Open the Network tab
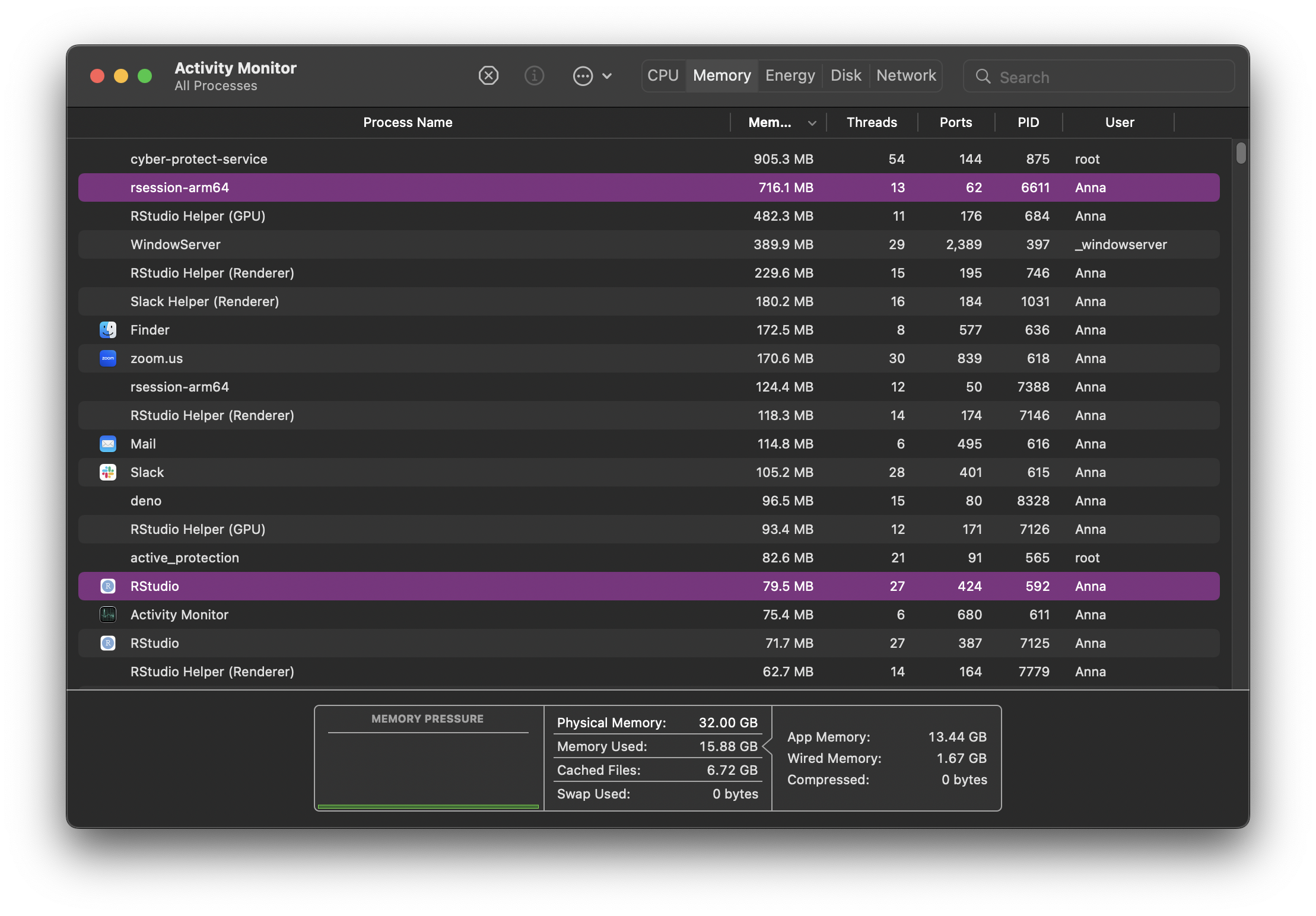 (905, 76)
